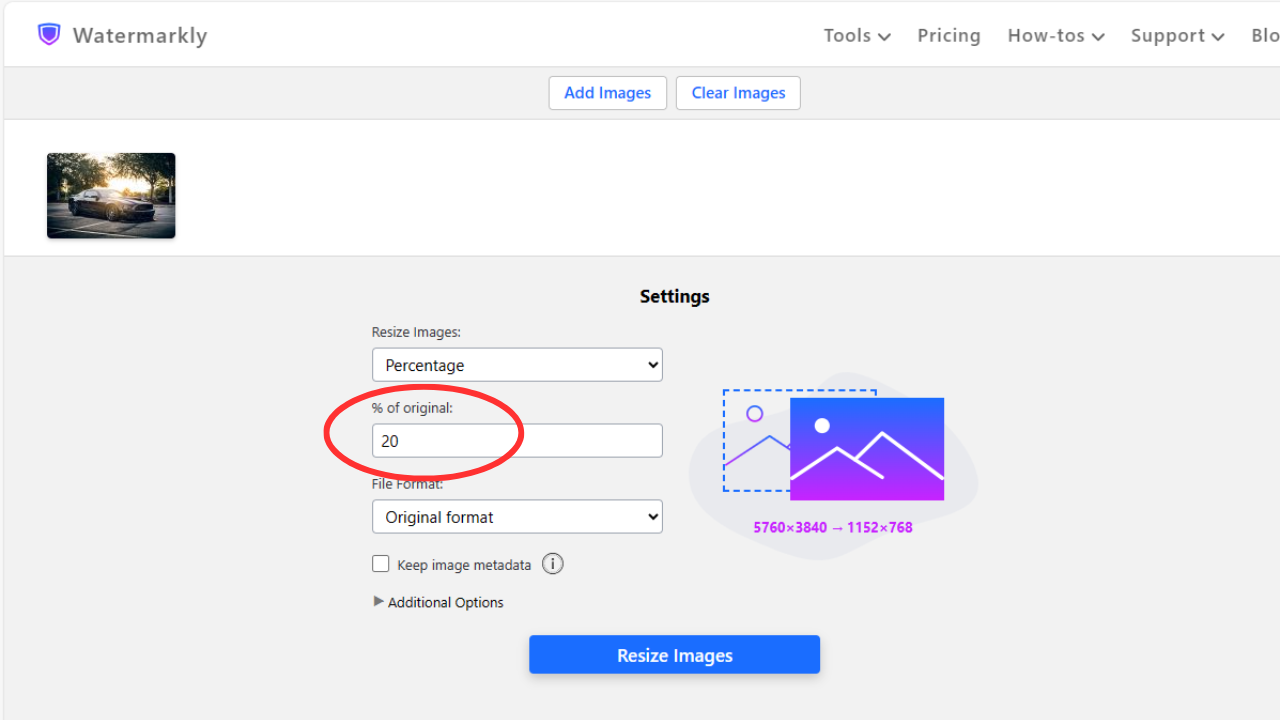Click the Watermarkly shield logo icon

click(49, 35)
